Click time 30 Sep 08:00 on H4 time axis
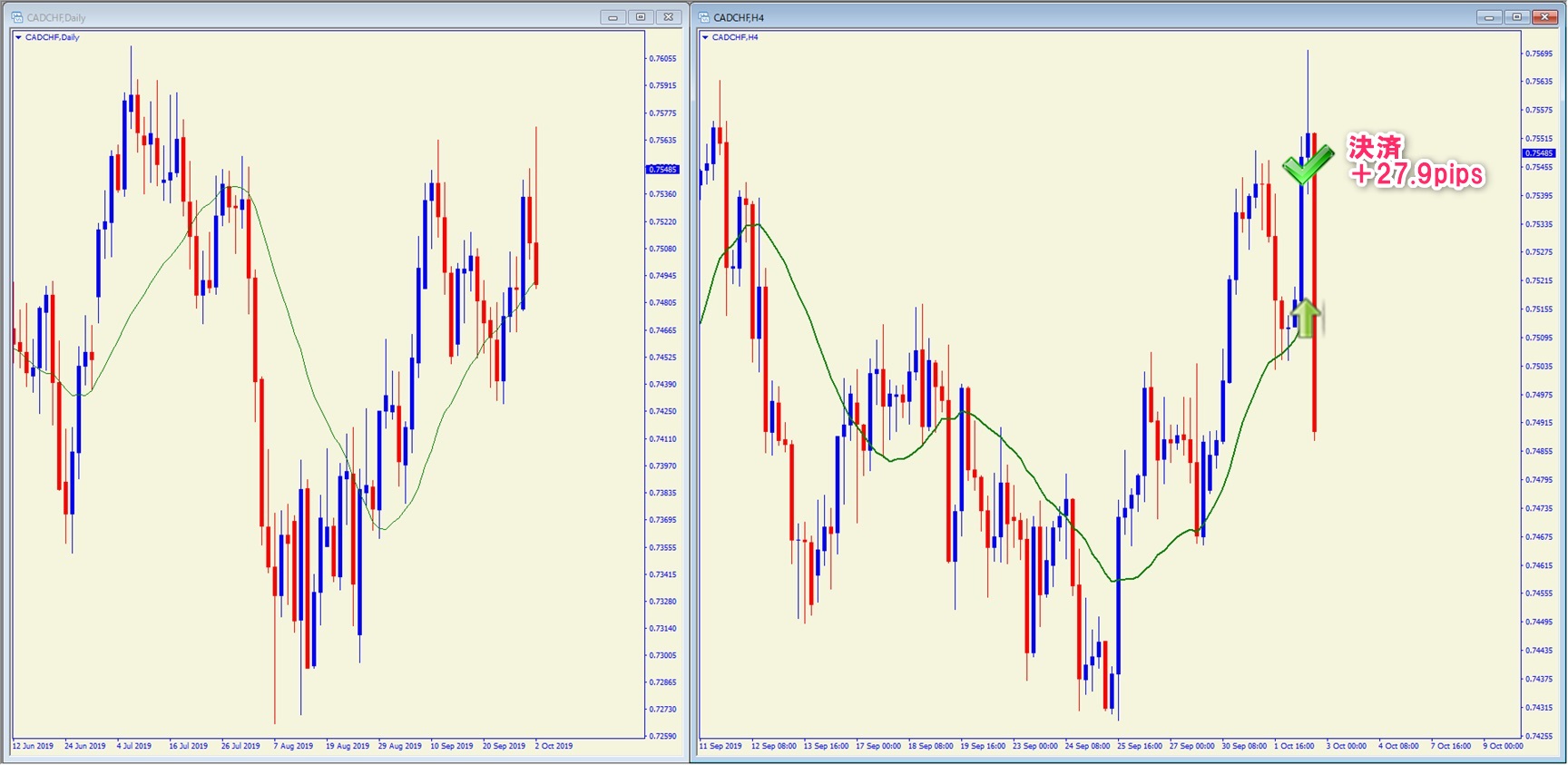 [1244, 746]
